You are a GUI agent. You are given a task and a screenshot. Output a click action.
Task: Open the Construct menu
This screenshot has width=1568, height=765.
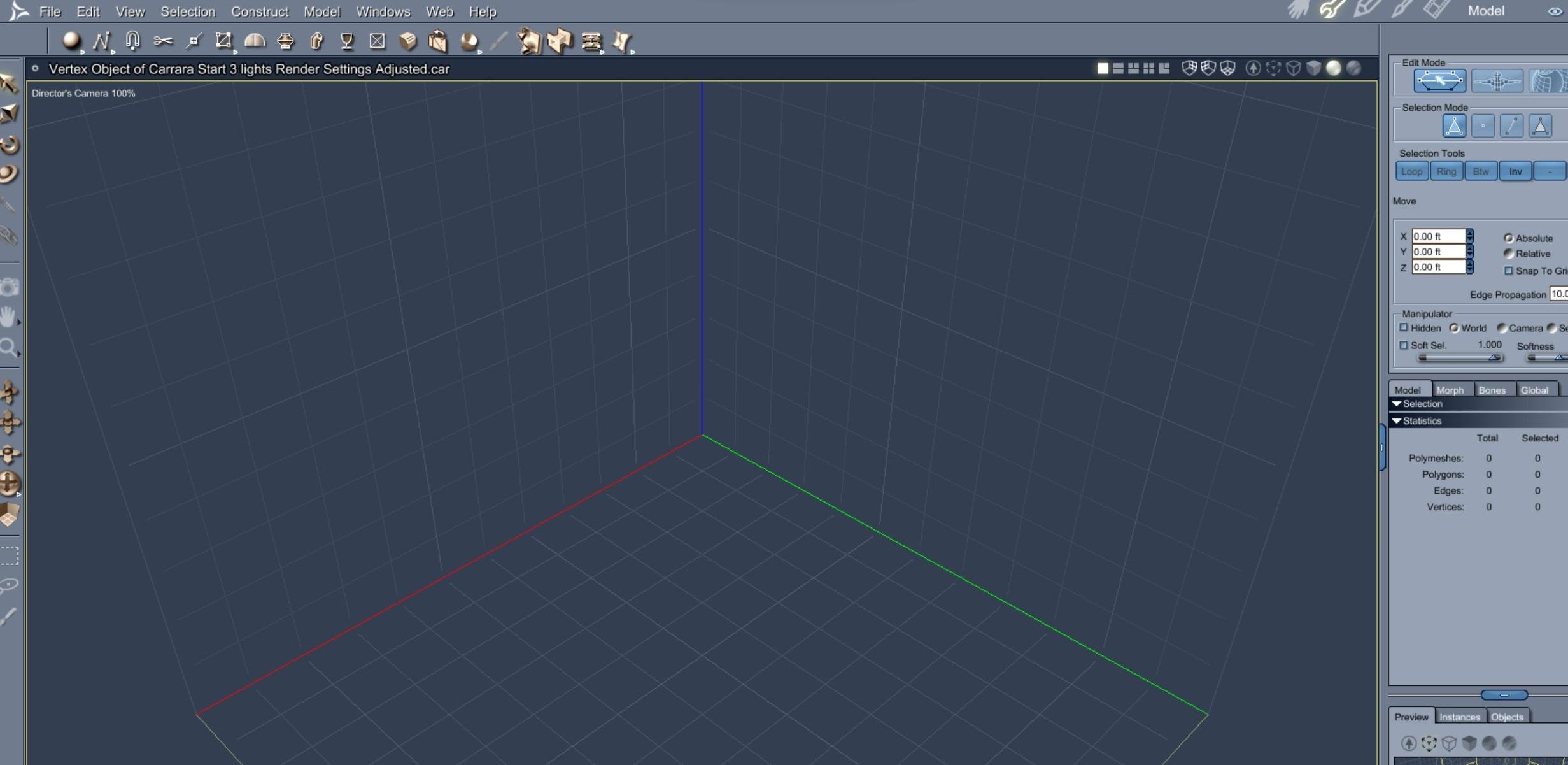tap(259, 11)
